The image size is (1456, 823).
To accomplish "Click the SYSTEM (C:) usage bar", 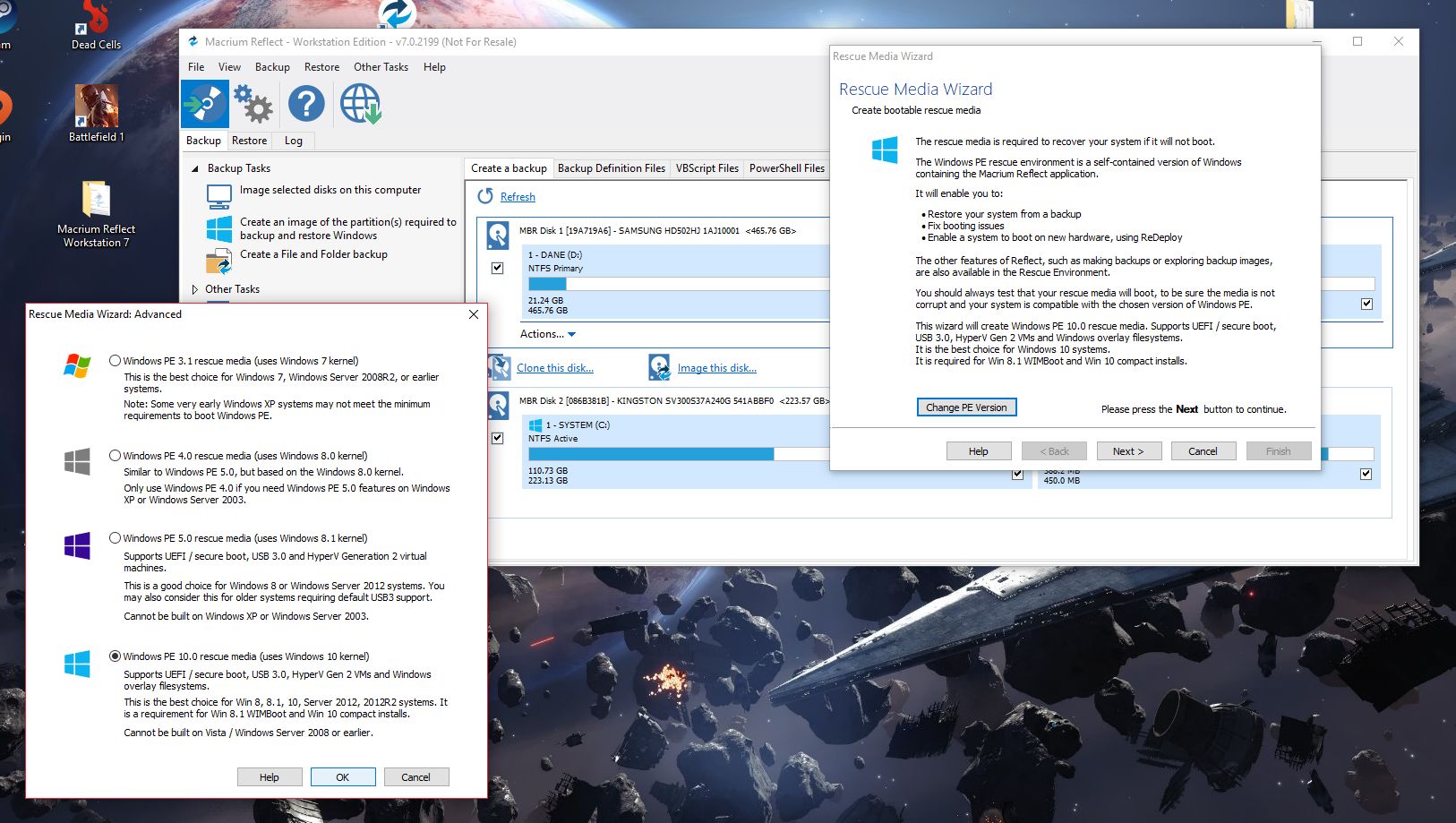I will tap(679, 454).
